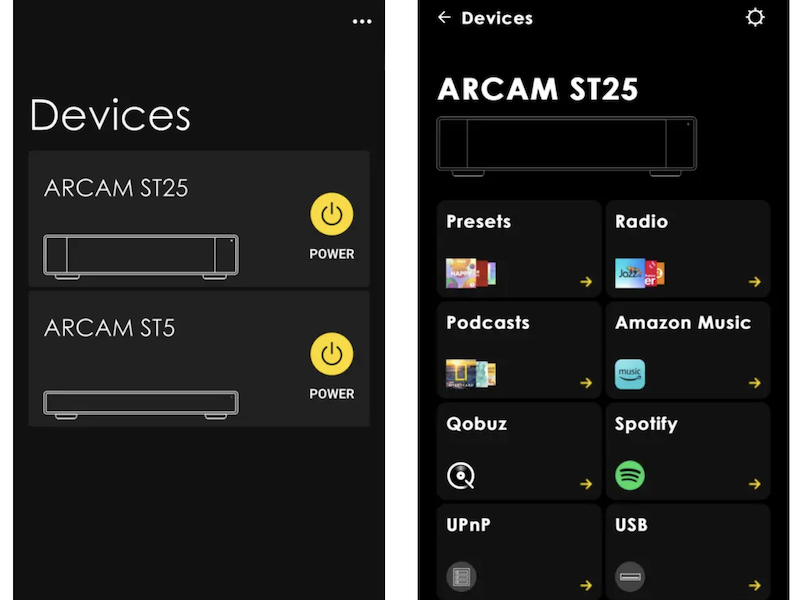
Task: Open settings gear icon
Action: pos(755,17)
